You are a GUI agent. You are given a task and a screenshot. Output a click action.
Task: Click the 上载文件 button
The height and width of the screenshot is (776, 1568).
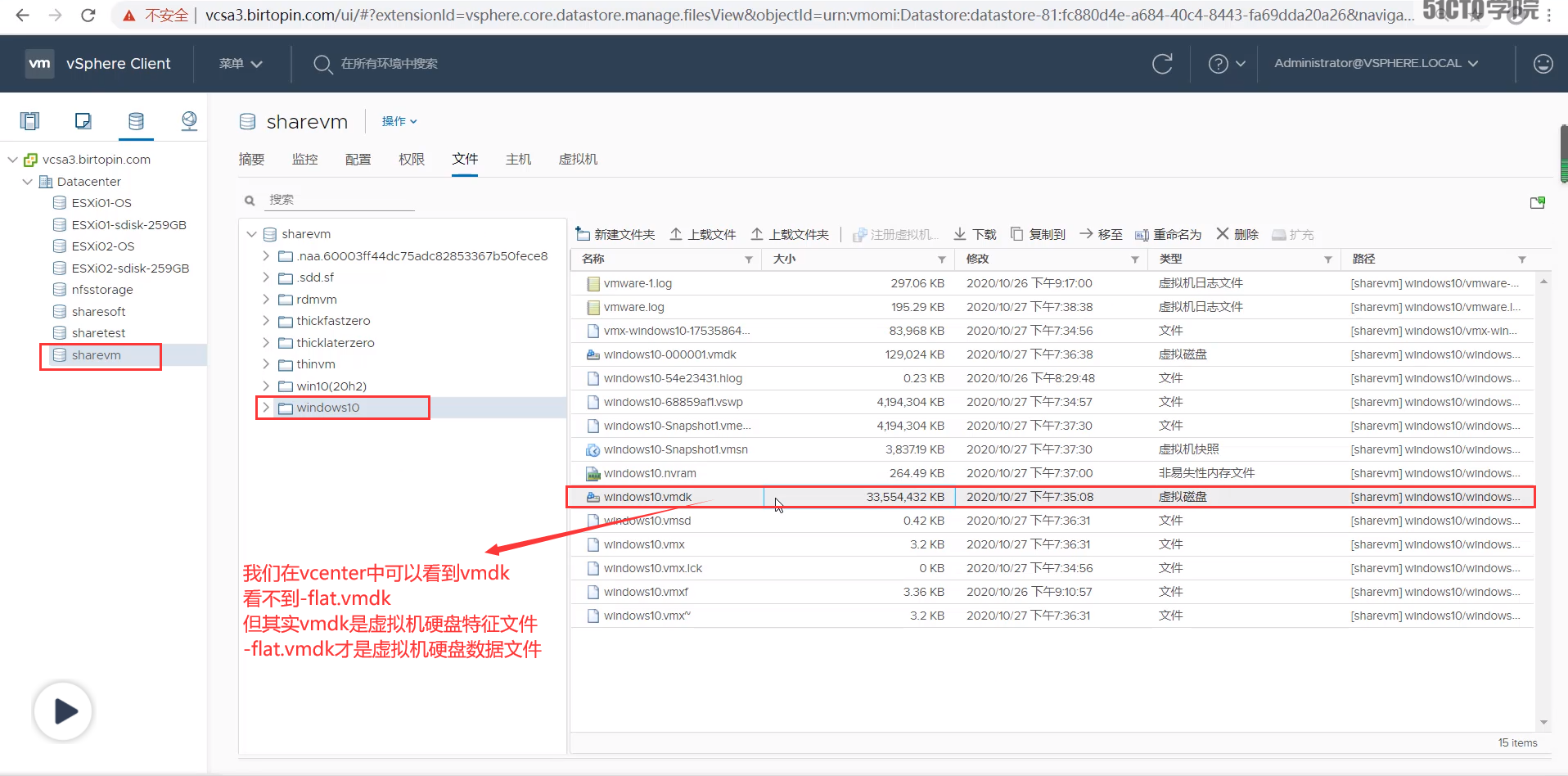pos(703,235)
